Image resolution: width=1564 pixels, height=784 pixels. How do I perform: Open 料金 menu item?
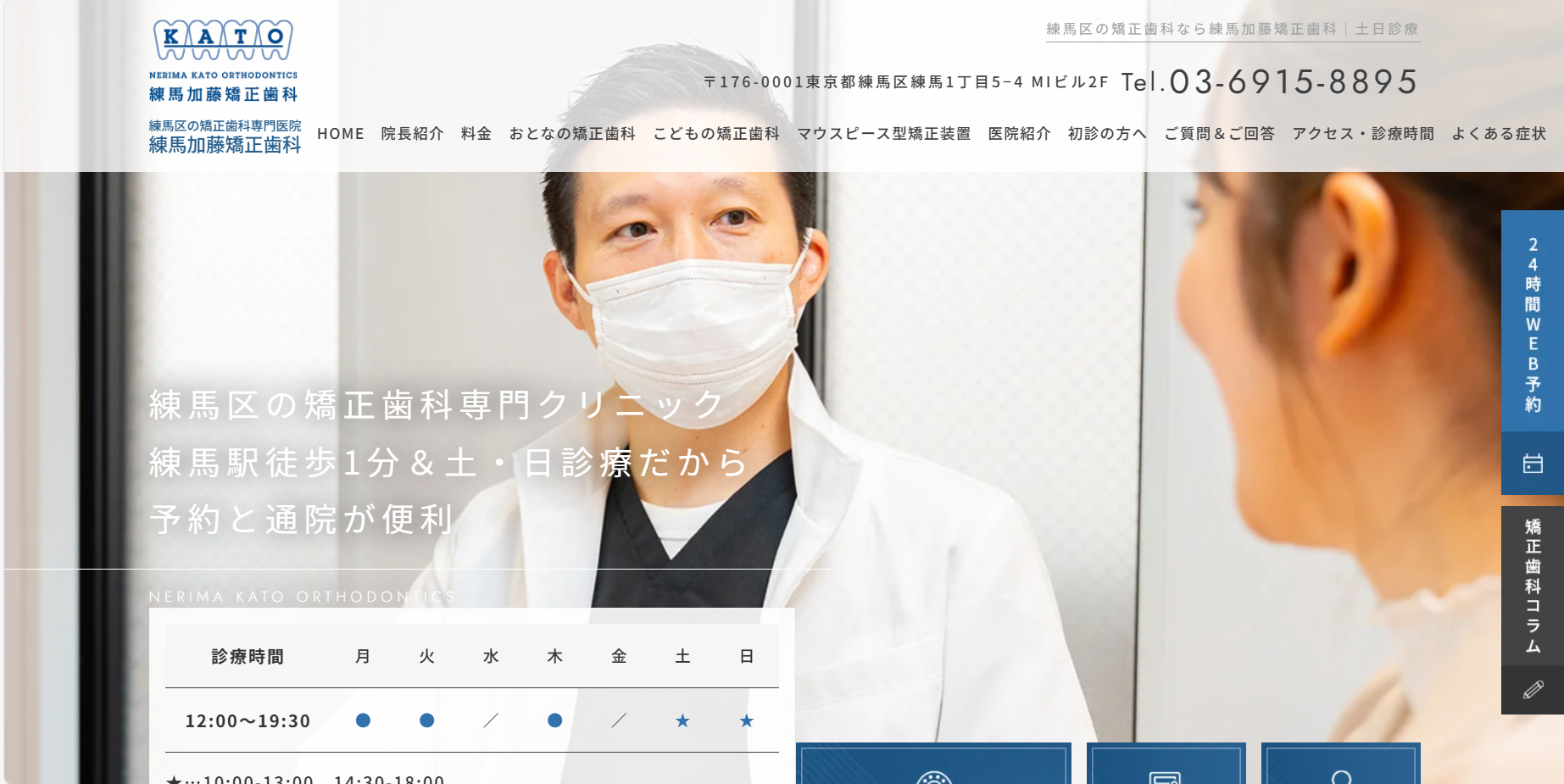point(476,134)
